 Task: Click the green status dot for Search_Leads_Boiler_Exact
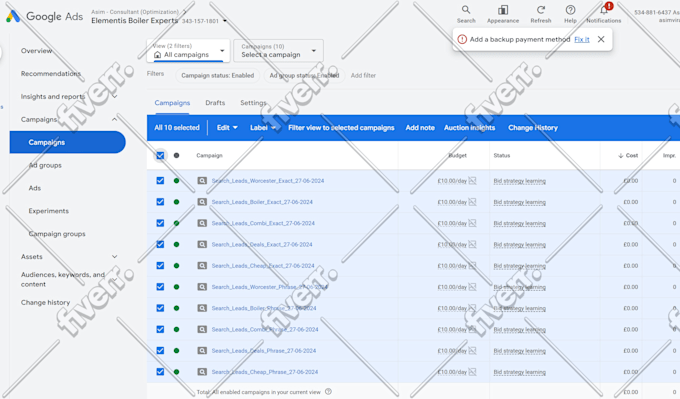tap(177, 202)
